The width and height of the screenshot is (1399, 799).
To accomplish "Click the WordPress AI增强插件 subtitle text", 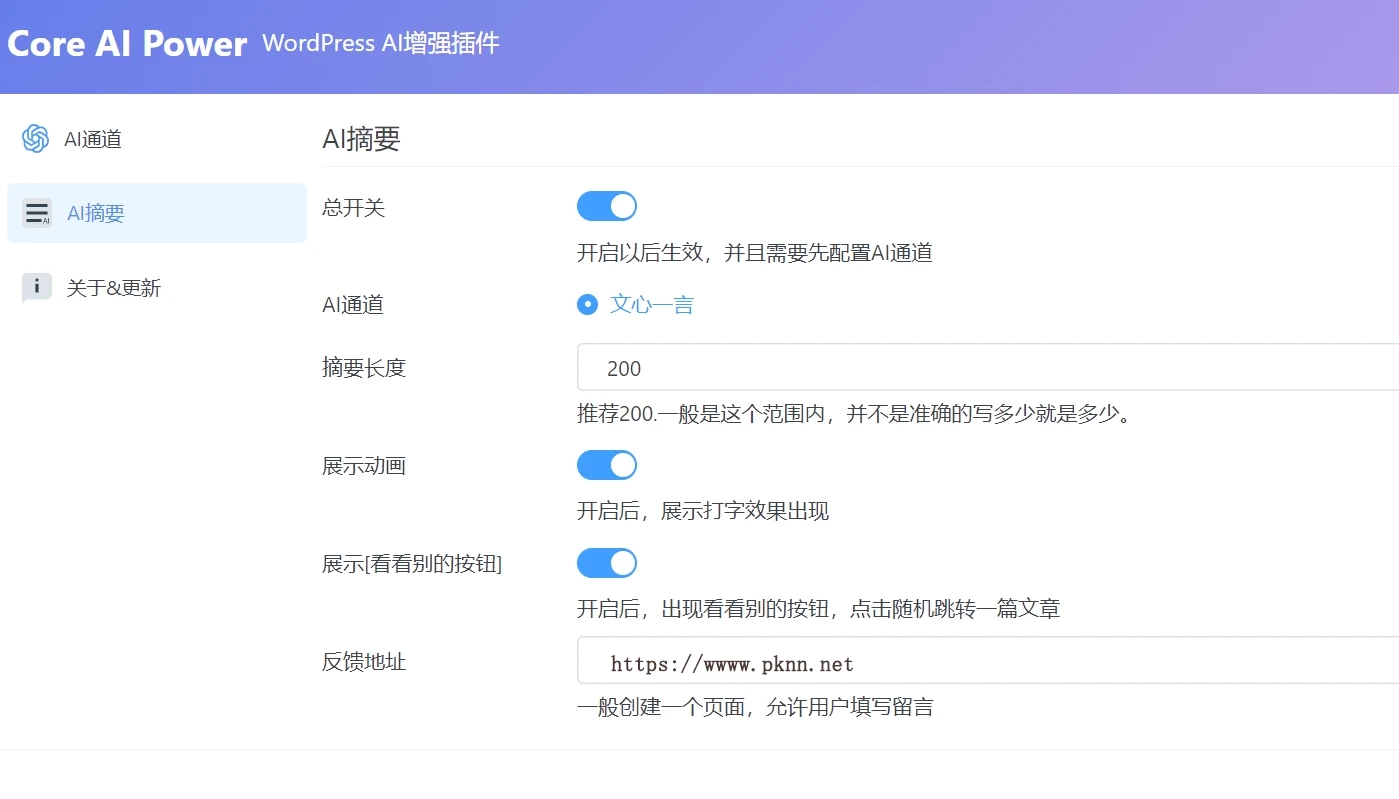I will tap(380, 44).
